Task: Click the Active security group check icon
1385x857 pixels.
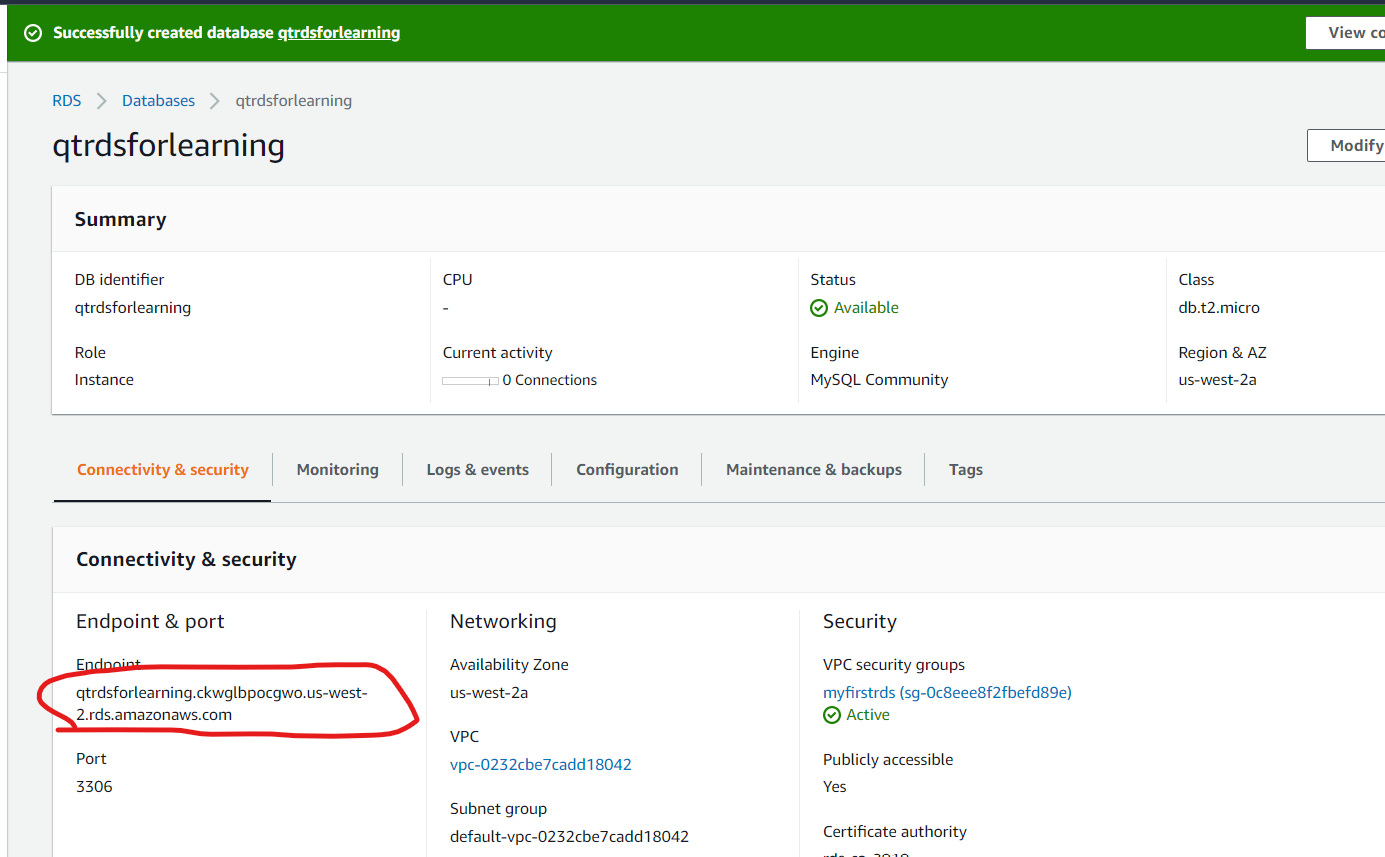Action: [x=832, y=715]
